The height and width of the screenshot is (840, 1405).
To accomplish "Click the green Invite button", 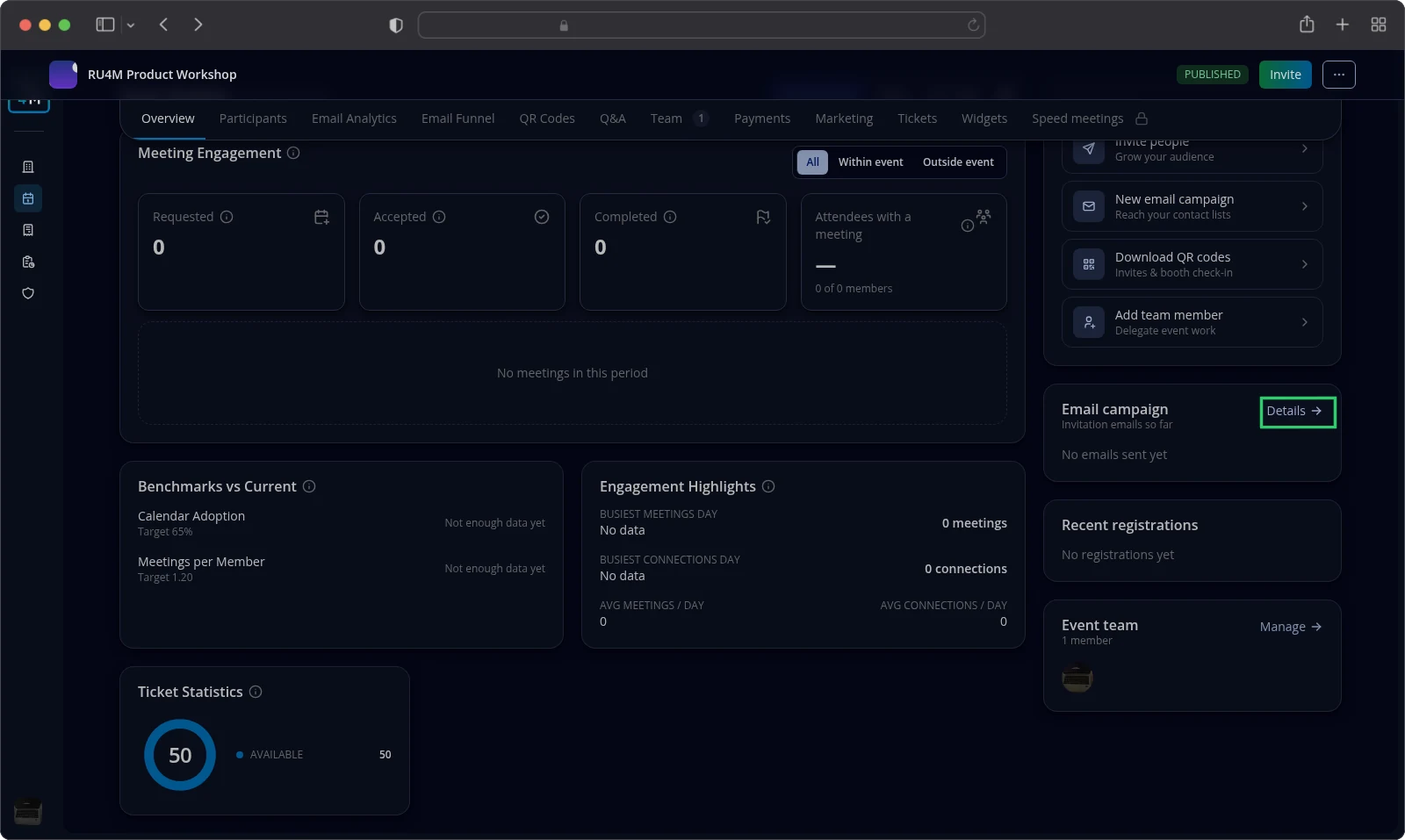I will 1286,75.
